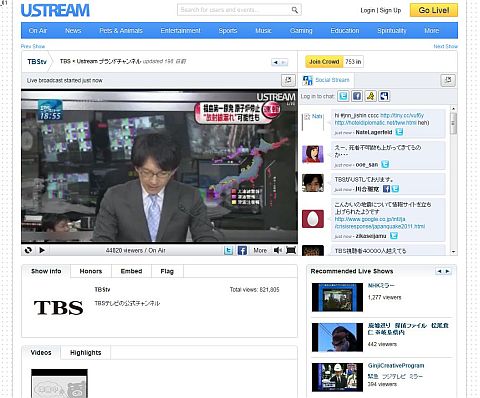Image resolution: width=480 pixels, height=398 pixels.
Task: Click the play button on video player
Action: 42,250
